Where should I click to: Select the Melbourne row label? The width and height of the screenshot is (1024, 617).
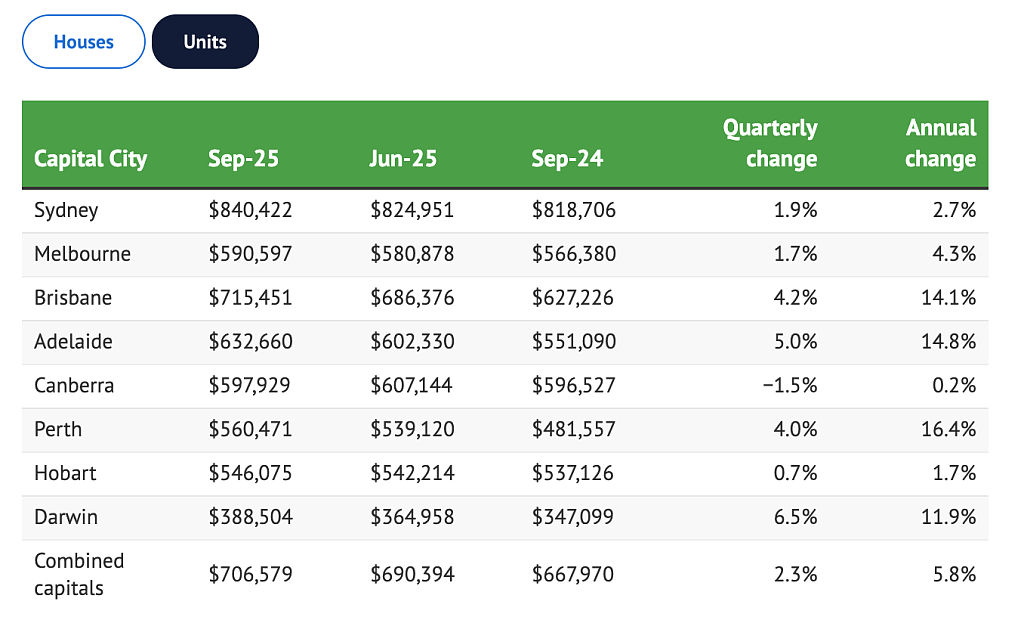(x=82, y=254)
